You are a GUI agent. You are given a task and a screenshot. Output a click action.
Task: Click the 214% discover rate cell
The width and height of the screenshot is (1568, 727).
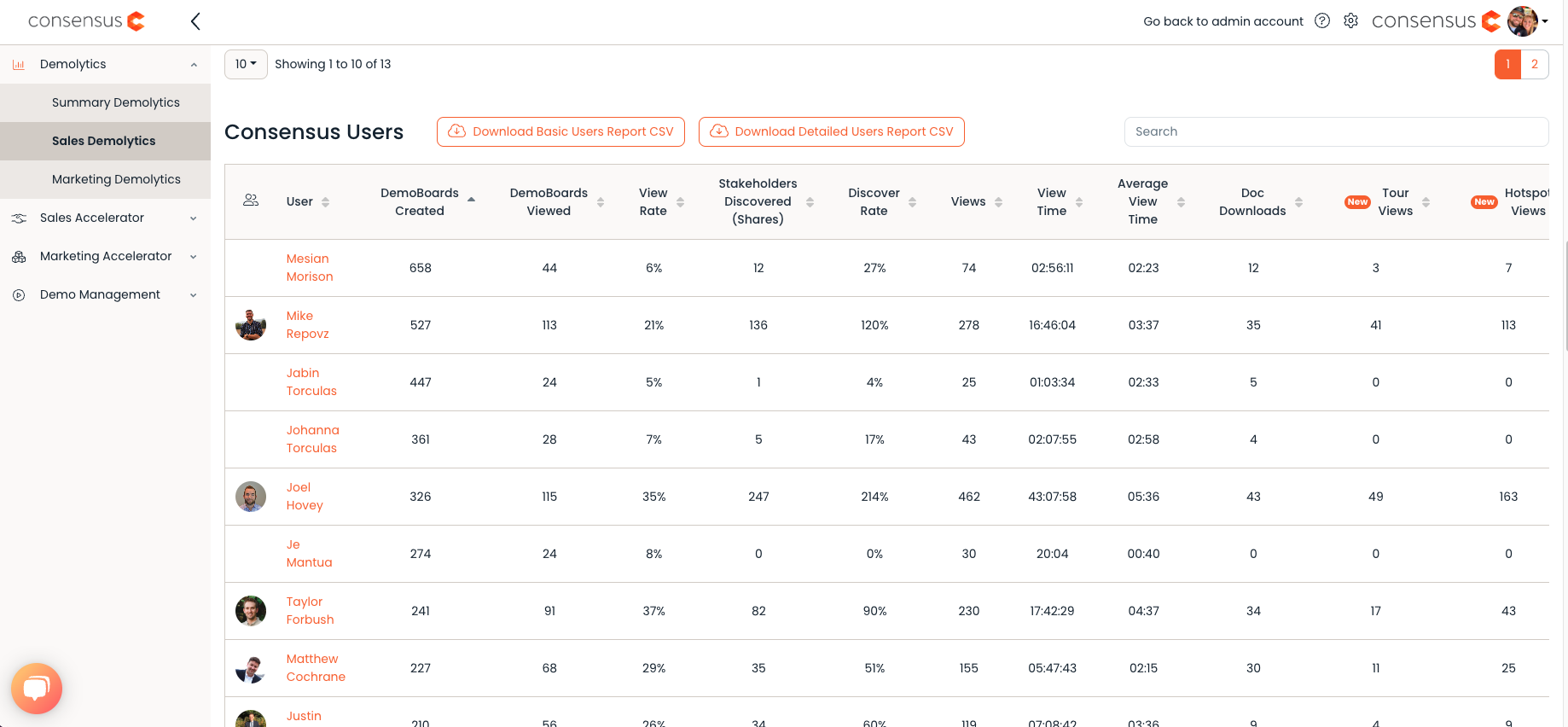tap(874, 497)
